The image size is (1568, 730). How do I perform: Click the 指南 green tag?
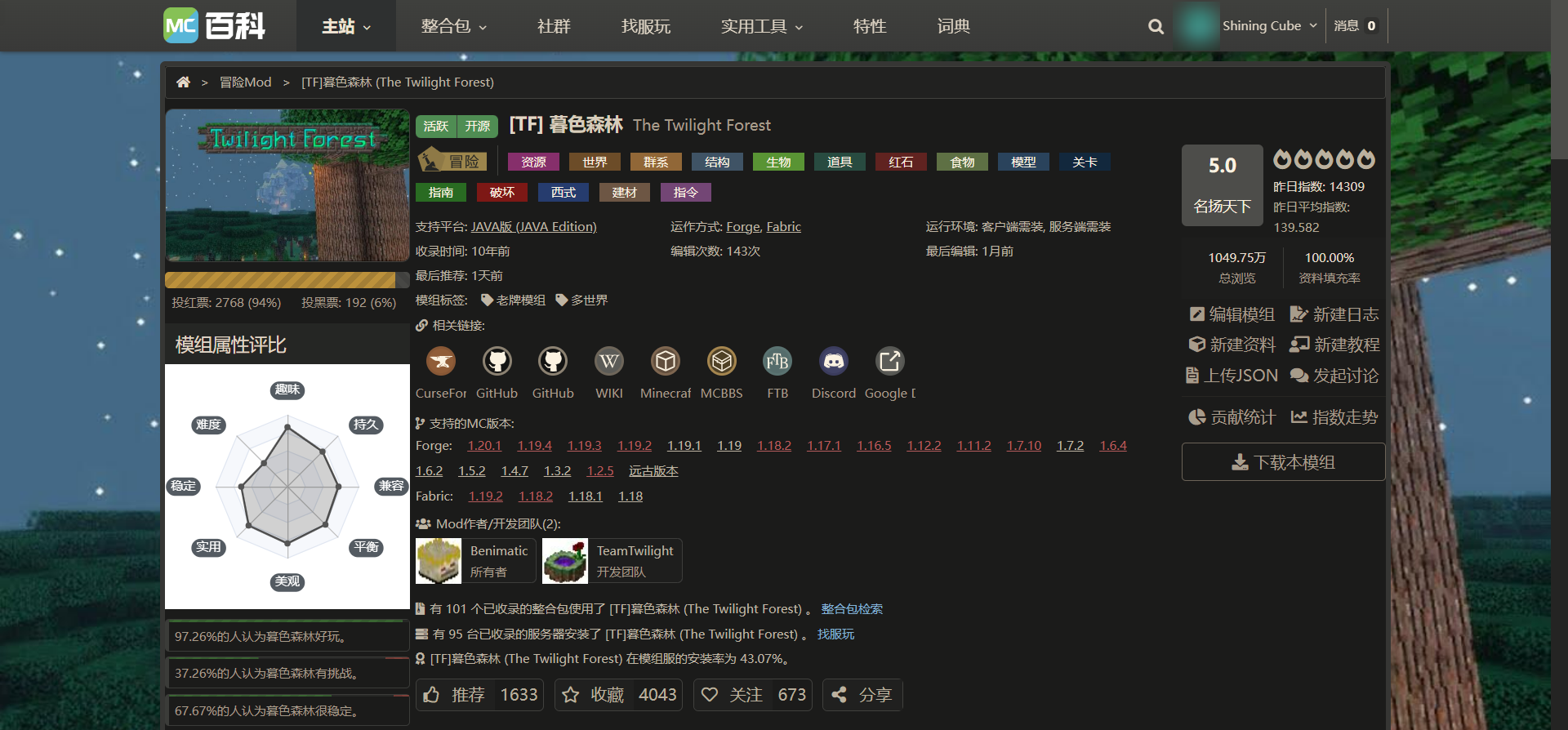(x=441, y=192)
